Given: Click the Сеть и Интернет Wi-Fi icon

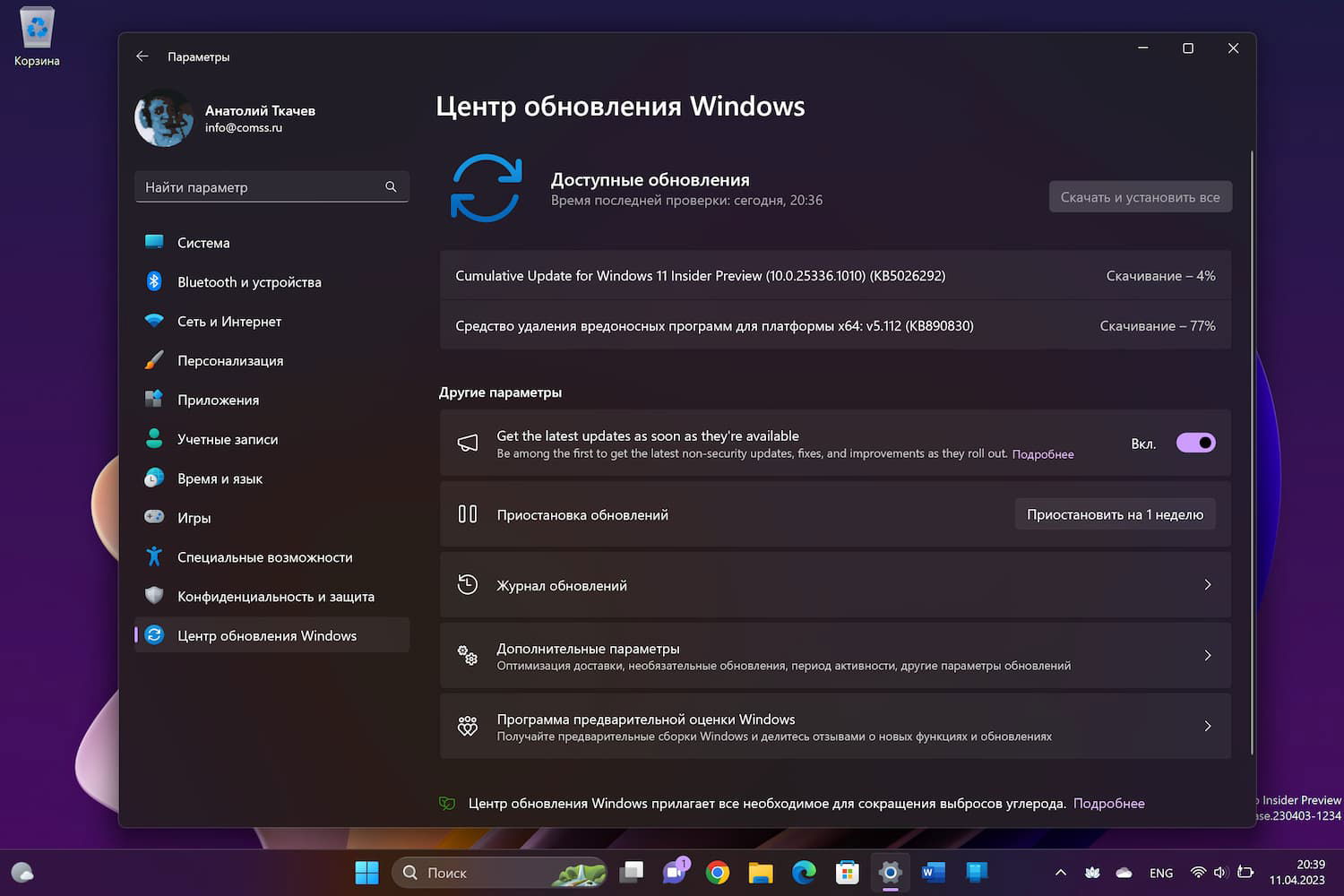Looking at the screenshot, I should (x=154, y=321).
